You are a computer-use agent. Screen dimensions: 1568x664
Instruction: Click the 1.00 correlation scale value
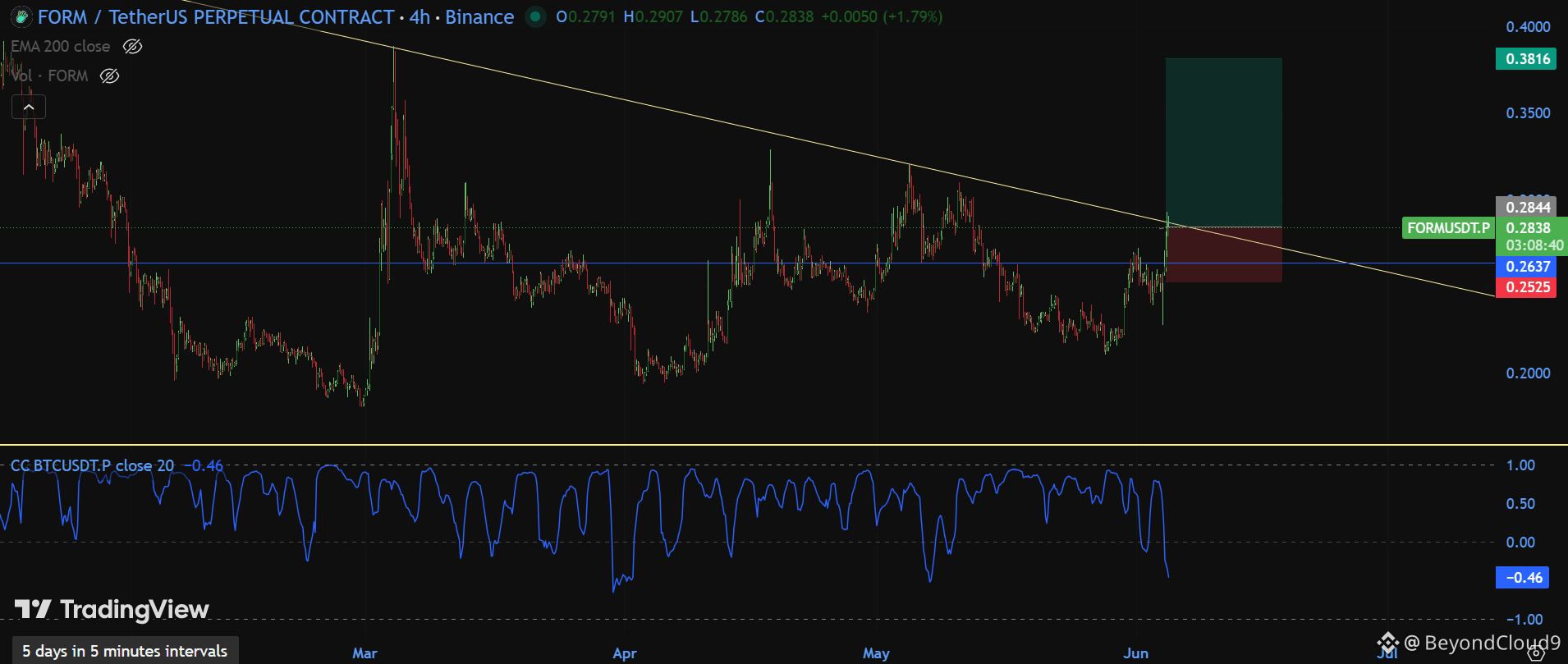point(1520,465)
